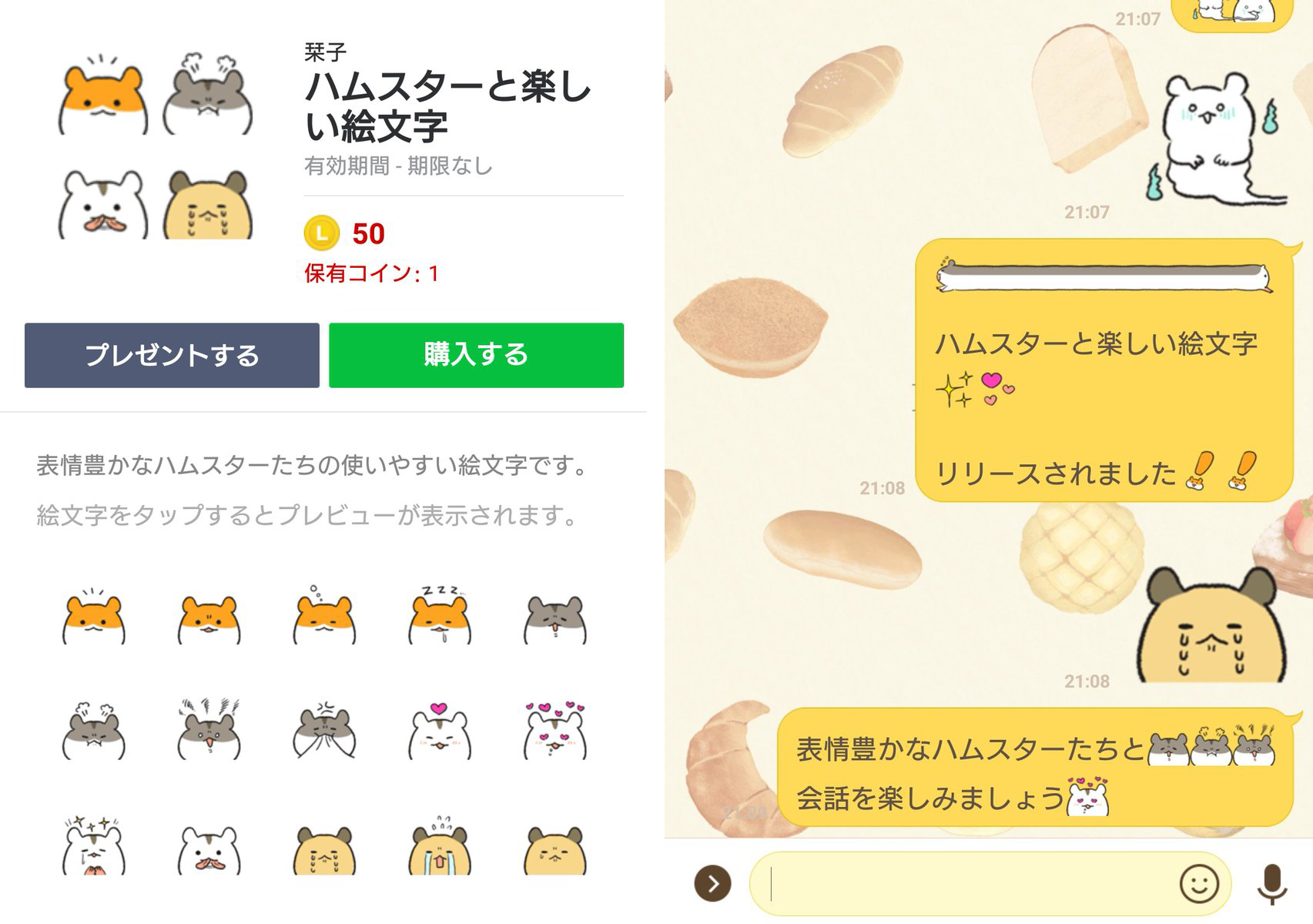Tap the large crying yellow hamster sticker
The image size is (1313, 924).
coord(1211,625)
